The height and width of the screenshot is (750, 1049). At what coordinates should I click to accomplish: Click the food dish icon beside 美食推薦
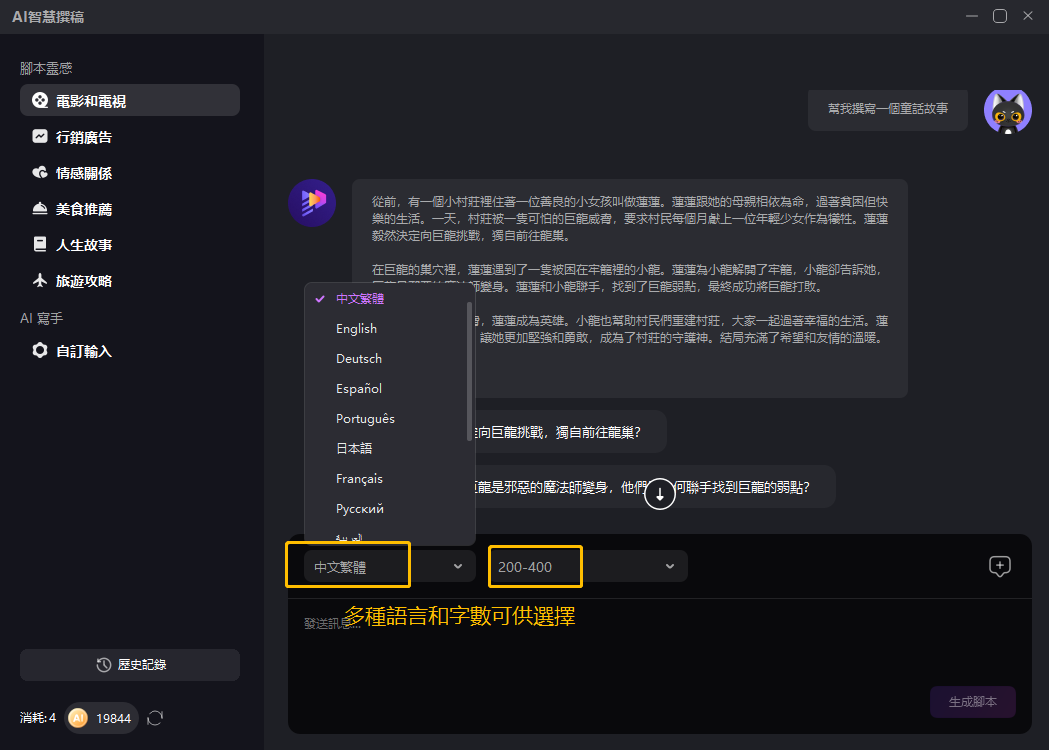click(40, 209)
